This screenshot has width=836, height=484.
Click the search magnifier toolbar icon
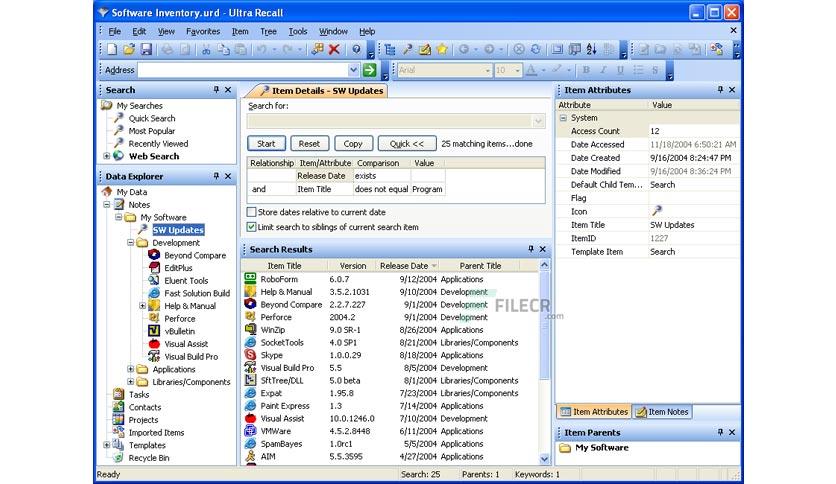click(407, 50)
